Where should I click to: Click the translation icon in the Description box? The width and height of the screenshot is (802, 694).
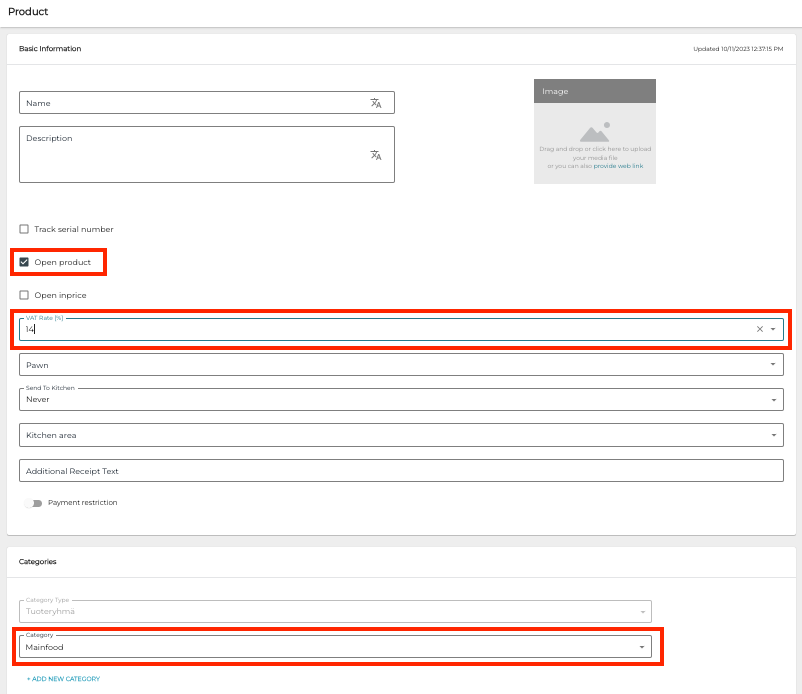pos(377,156)
